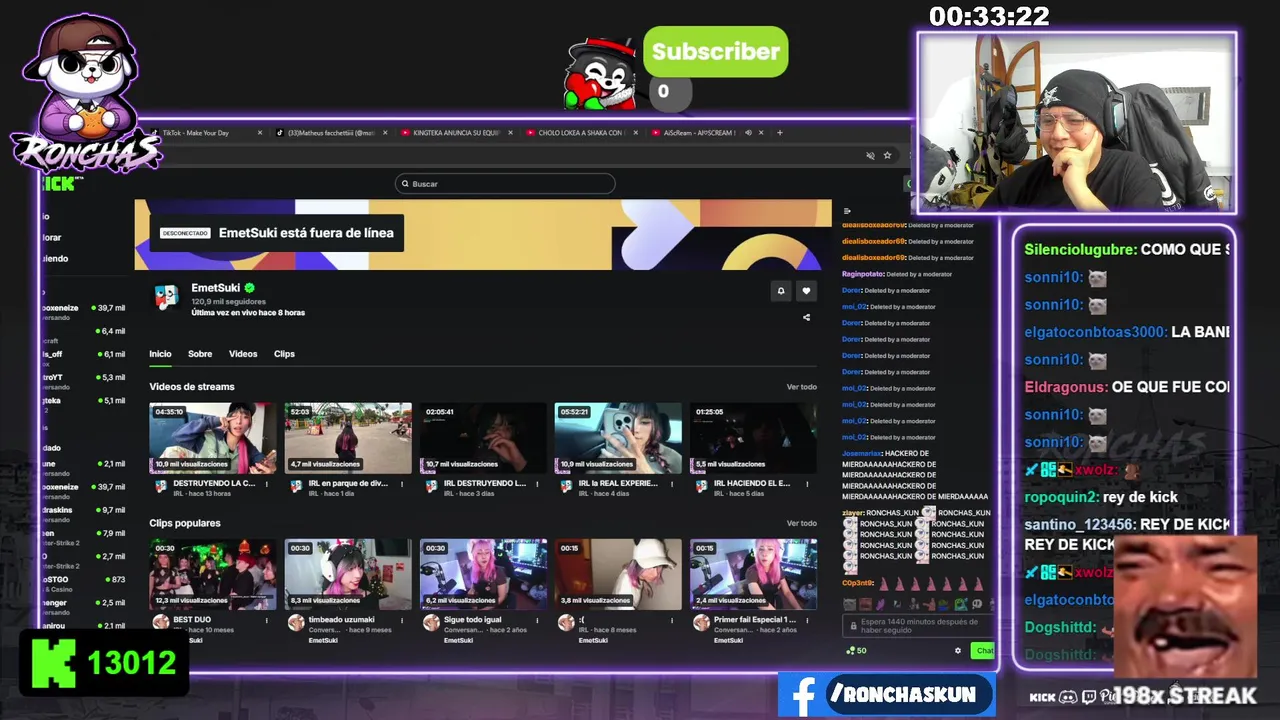
Task: Click Ver todo for Clips populares
Action: [x=801, y=523]
